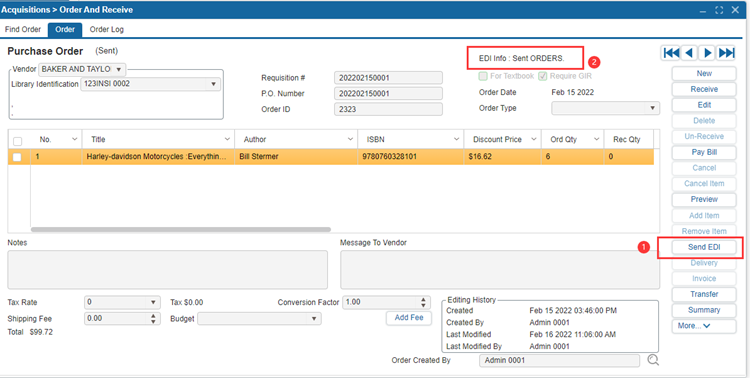Click the Order ID field
750x378 pixels.
tap(388, 109)
